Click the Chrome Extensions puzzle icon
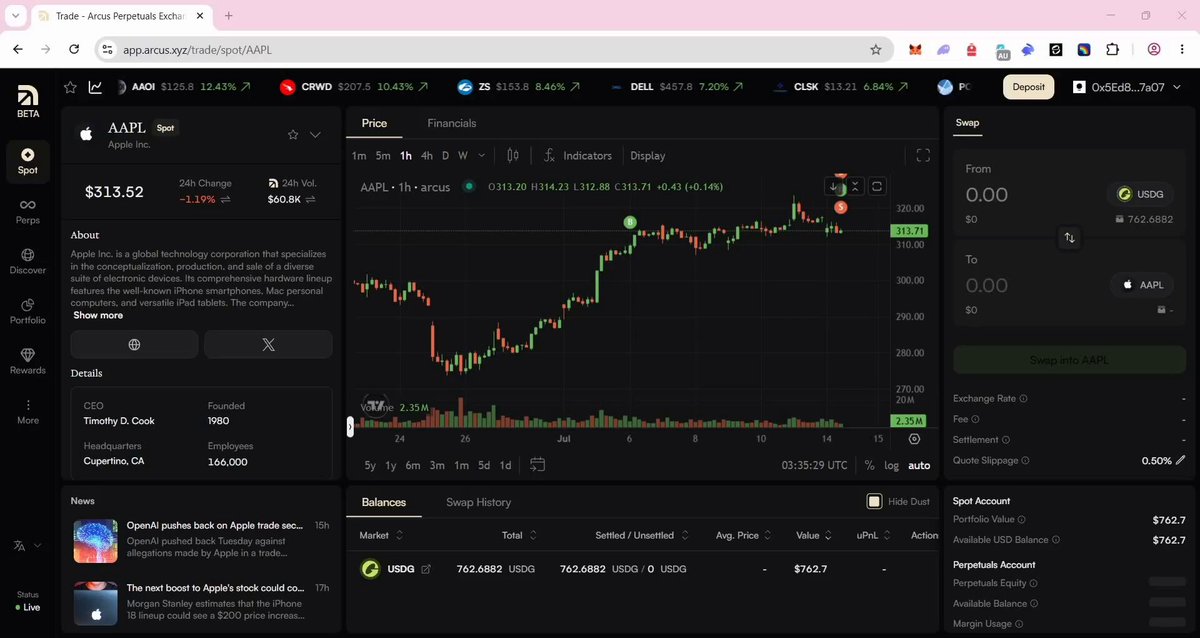 [x=1112, y=49]
